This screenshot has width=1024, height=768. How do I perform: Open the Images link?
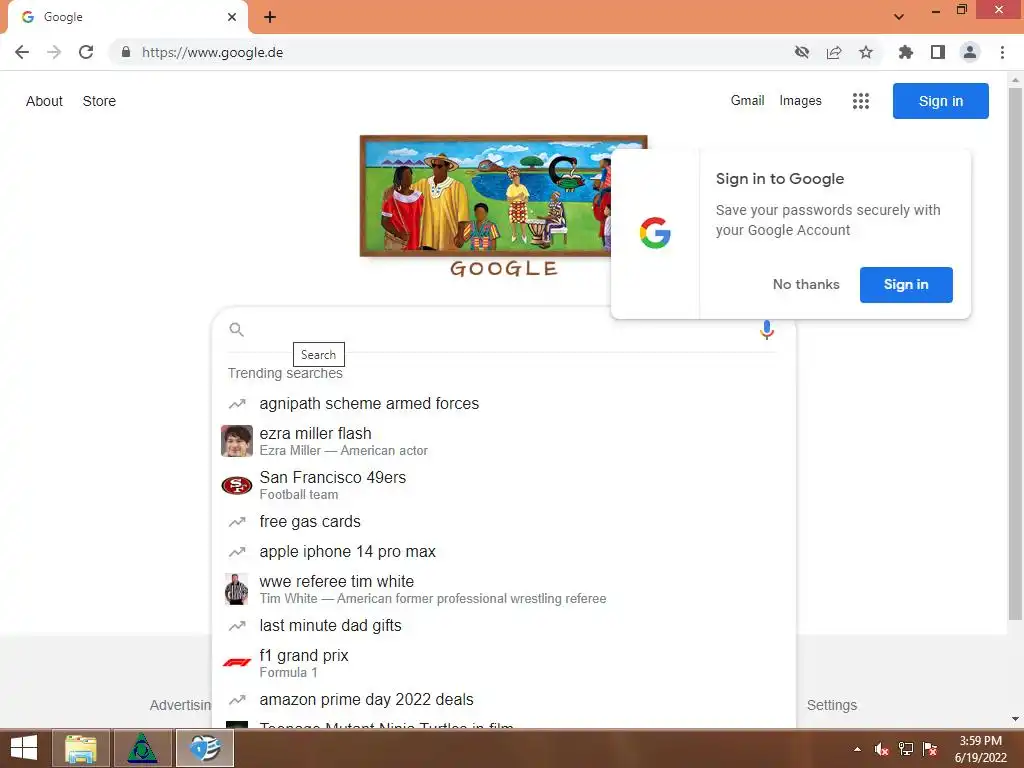click(x=800, y=101)
